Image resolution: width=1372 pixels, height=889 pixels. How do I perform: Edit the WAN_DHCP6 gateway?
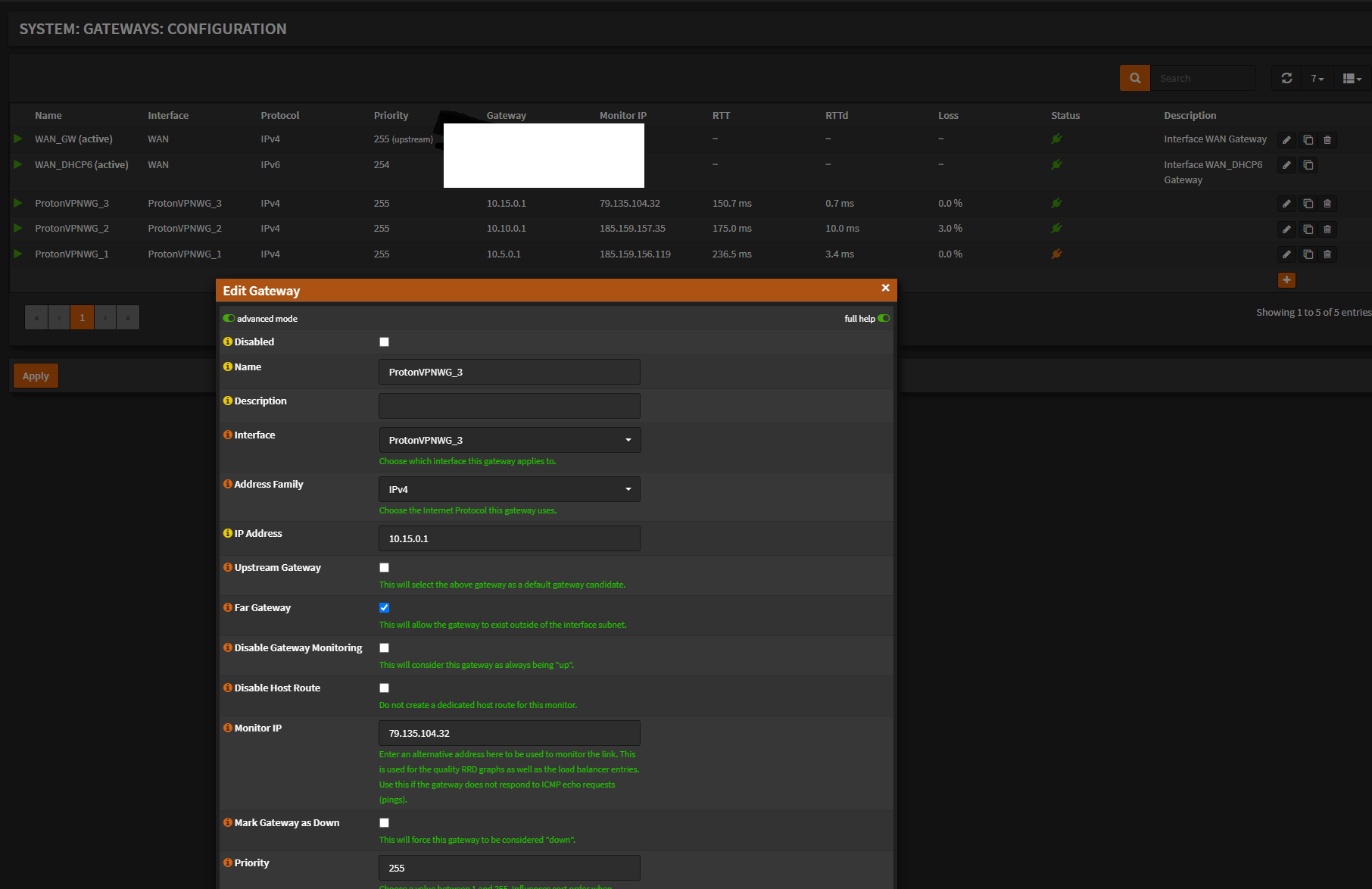[x=1286, y=165]
